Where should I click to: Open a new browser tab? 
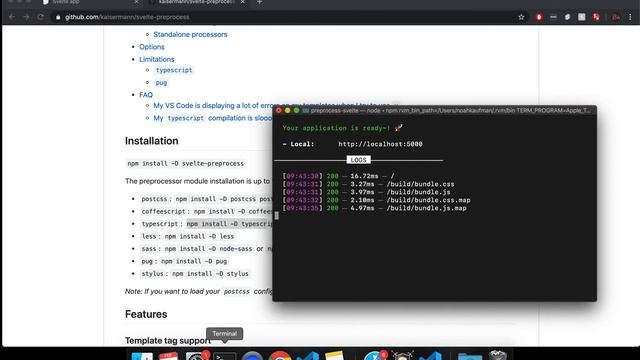tap(259, 2)
